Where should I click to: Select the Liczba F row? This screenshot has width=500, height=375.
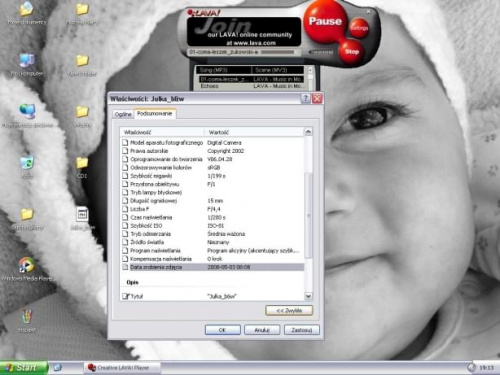[x=212, y=209]
